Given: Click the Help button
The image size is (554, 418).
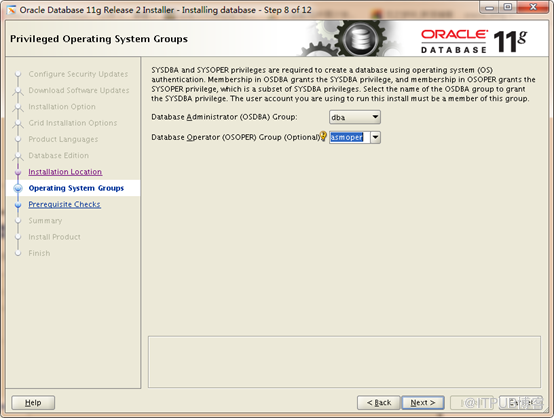Looking at the screenshot, I should click(x=33, y=403).
